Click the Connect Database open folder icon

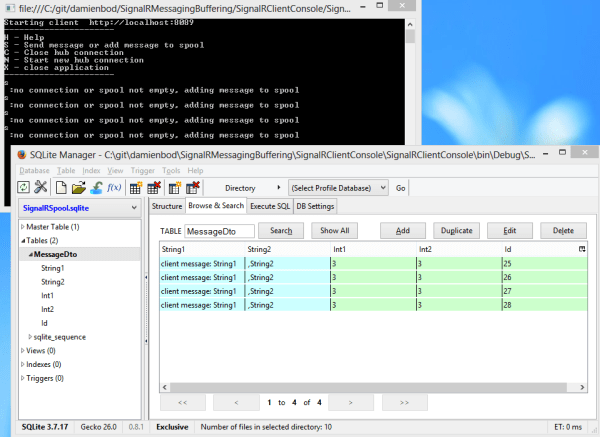tap(78, 188)
